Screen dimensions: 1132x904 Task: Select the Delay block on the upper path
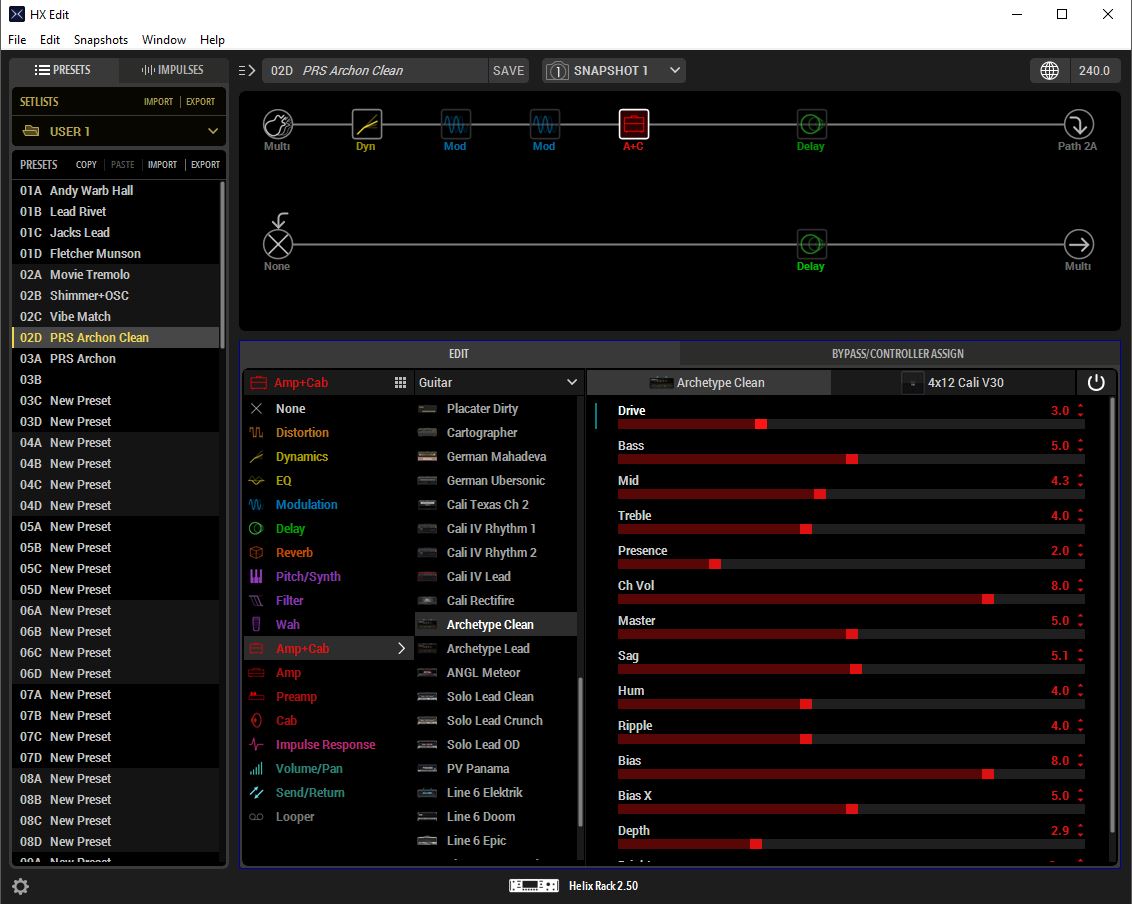[x=811, y=124]
